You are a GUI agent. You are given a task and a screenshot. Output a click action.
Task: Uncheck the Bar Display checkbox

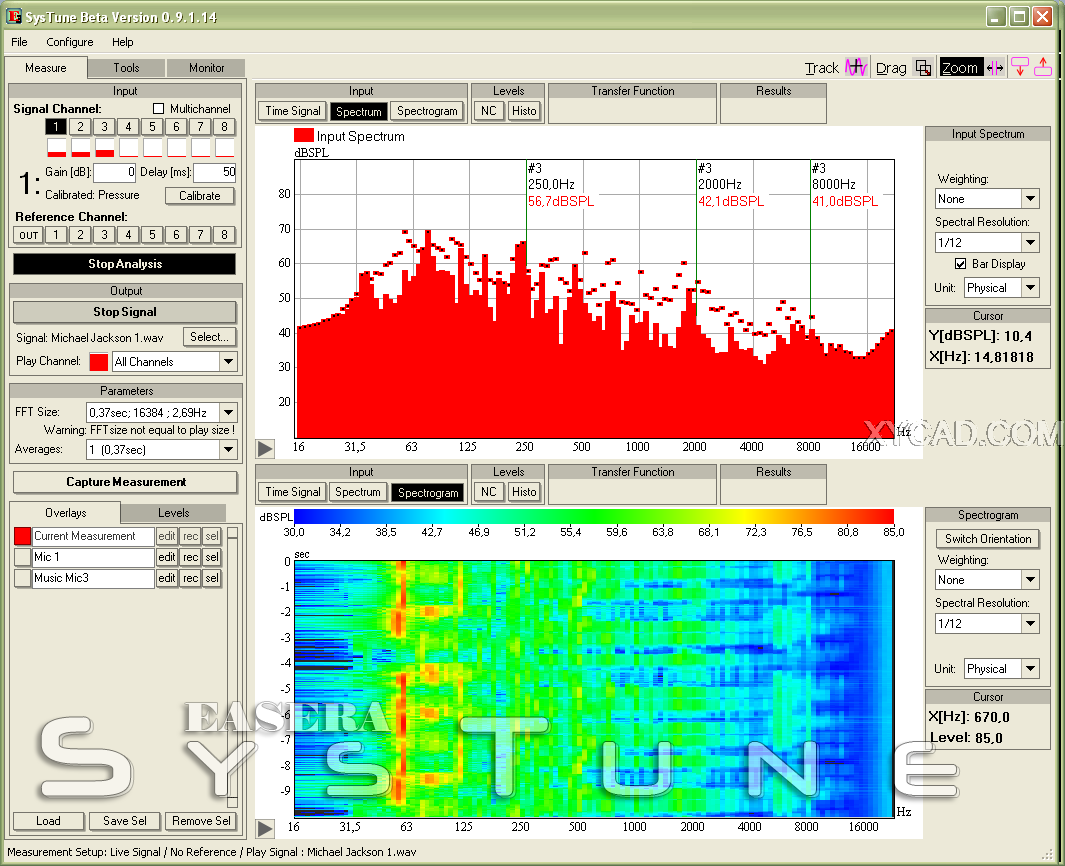coord(960,264)
